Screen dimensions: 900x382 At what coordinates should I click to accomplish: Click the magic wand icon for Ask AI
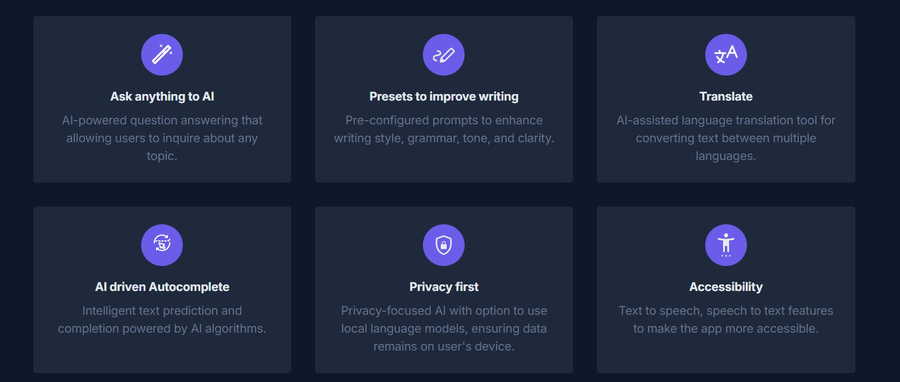162,54
